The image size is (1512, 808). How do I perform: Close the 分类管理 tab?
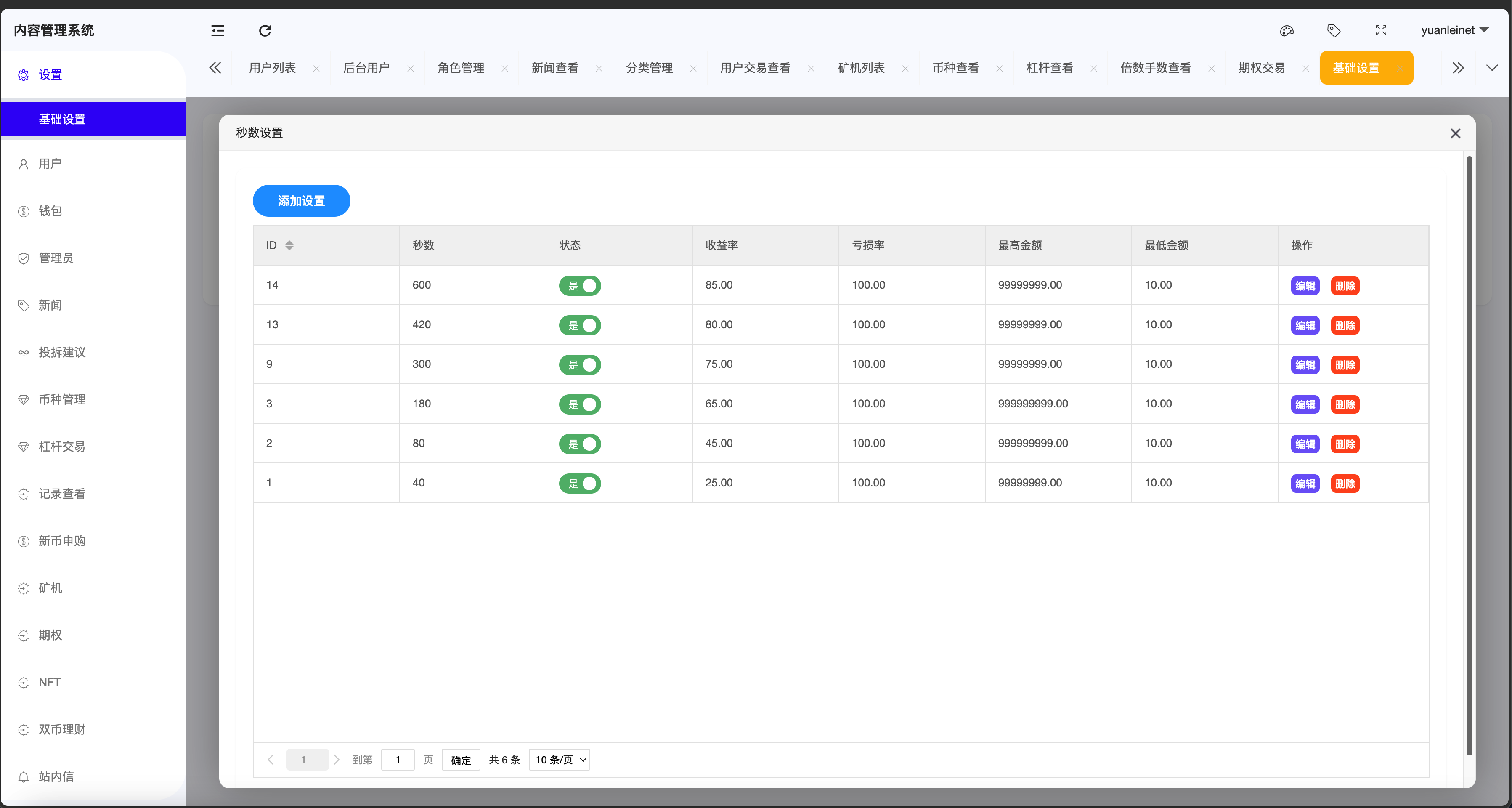click(693, 69)
